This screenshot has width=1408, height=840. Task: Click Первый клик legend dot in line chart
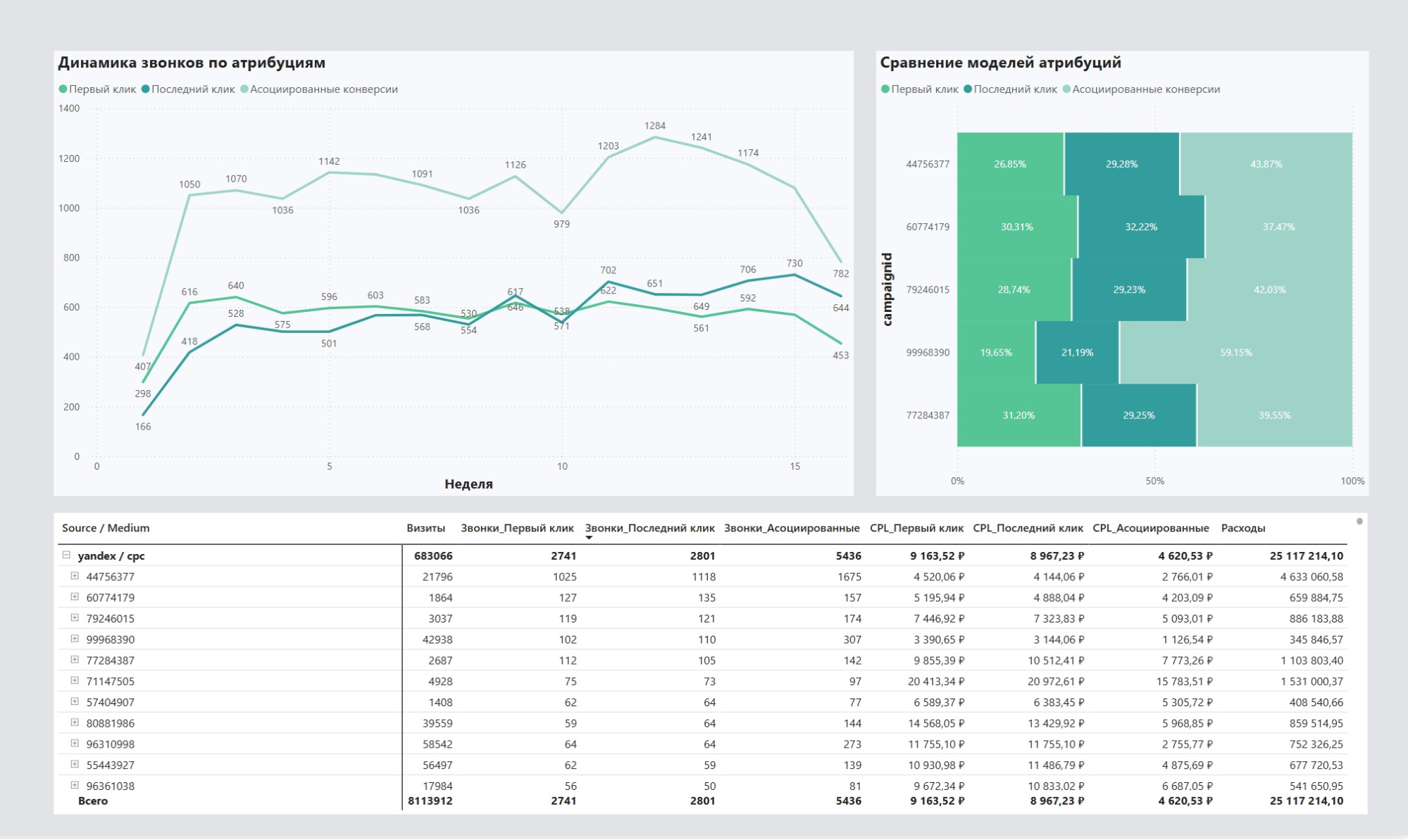(x=63, y=89)
